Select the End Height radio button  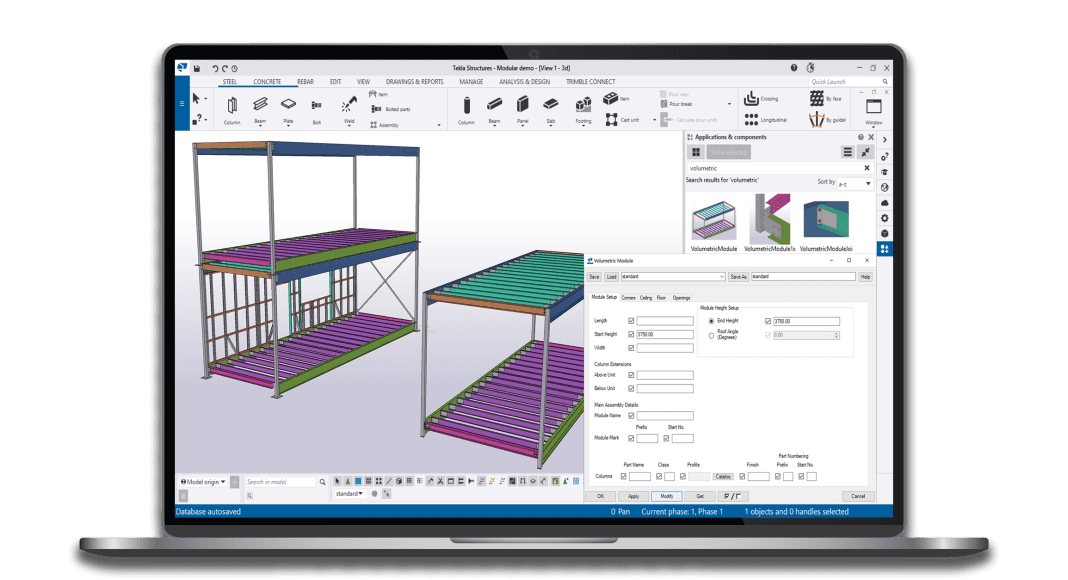coord(711,321)
